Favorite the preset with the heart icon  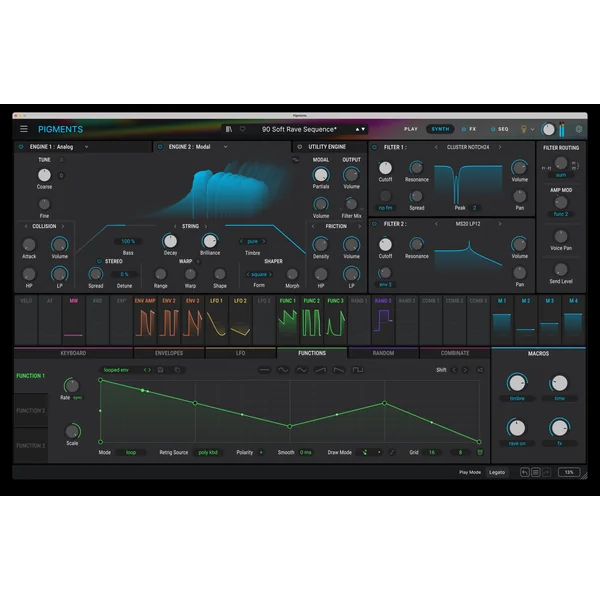(243, 129)
